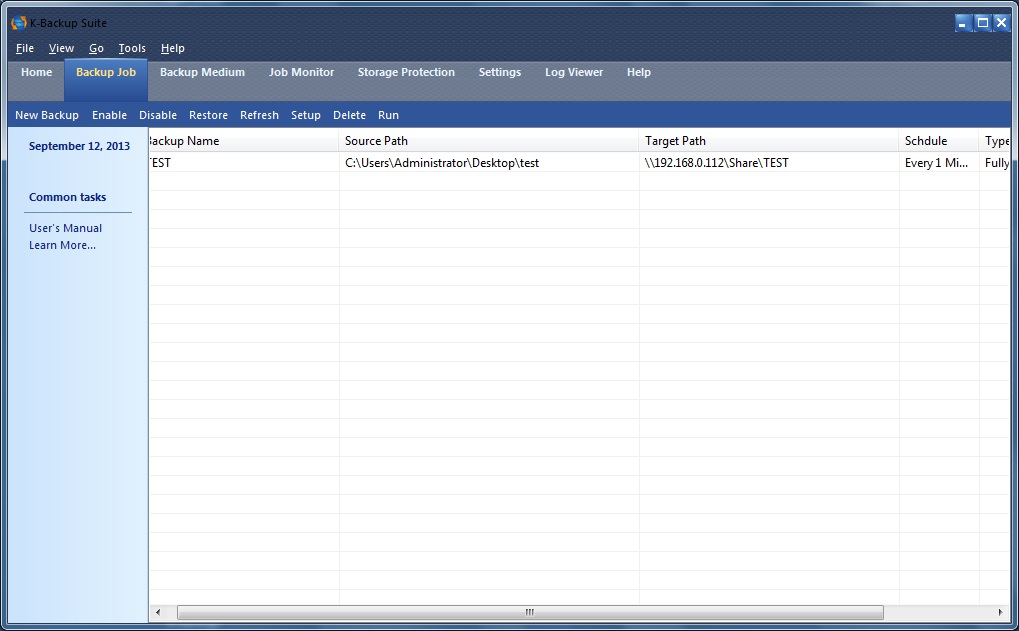Click the \\192.168.0.112\Share\TEST target path
The width and height of the screenshot is (1019, 631).
pyautogui.click(x=769, y=162)
